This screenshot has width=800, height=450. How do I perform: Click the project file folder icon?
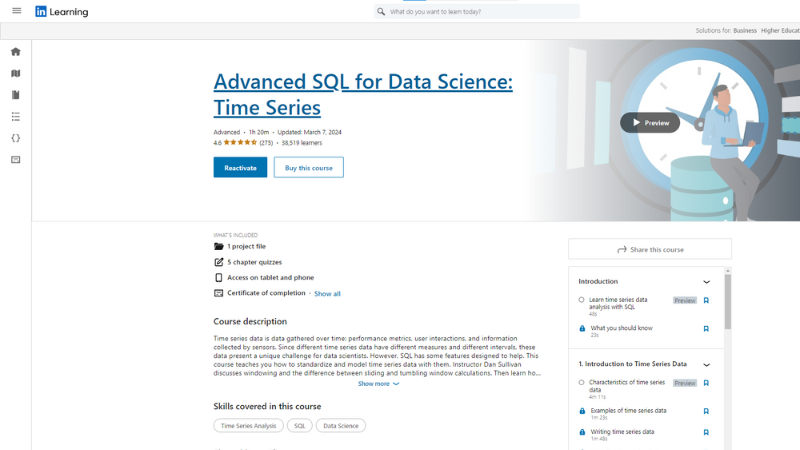pos(219,246)
